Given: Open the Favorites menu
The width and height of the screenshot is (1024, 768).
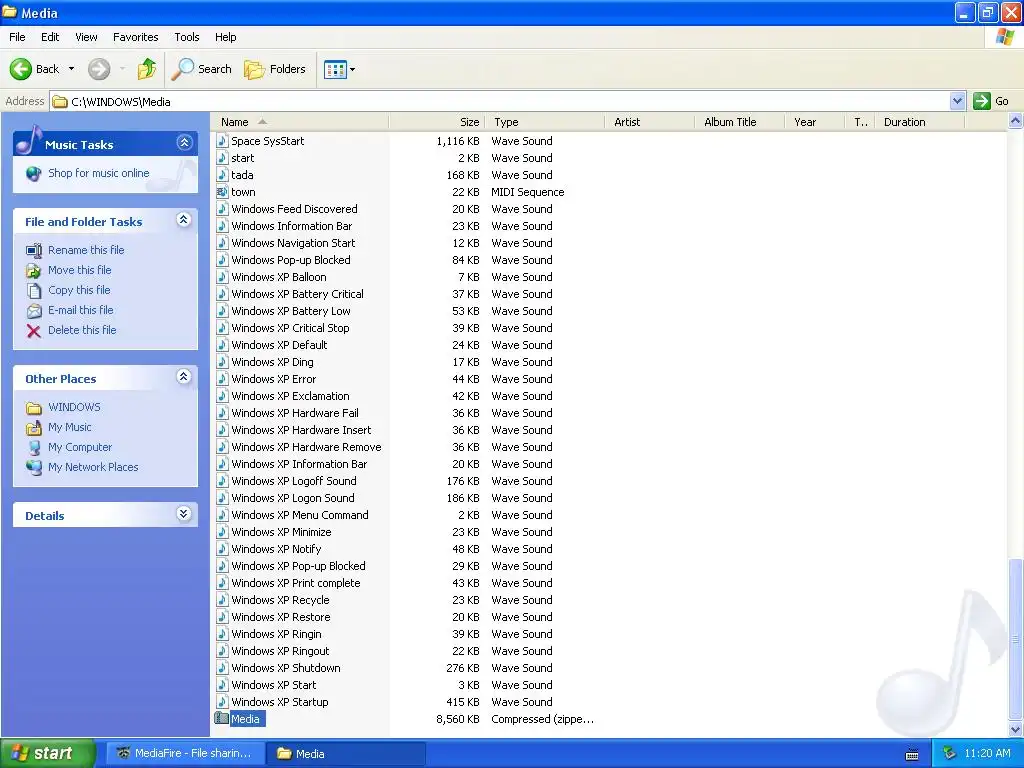Looking at the screenshot, I should pos(135,37).
